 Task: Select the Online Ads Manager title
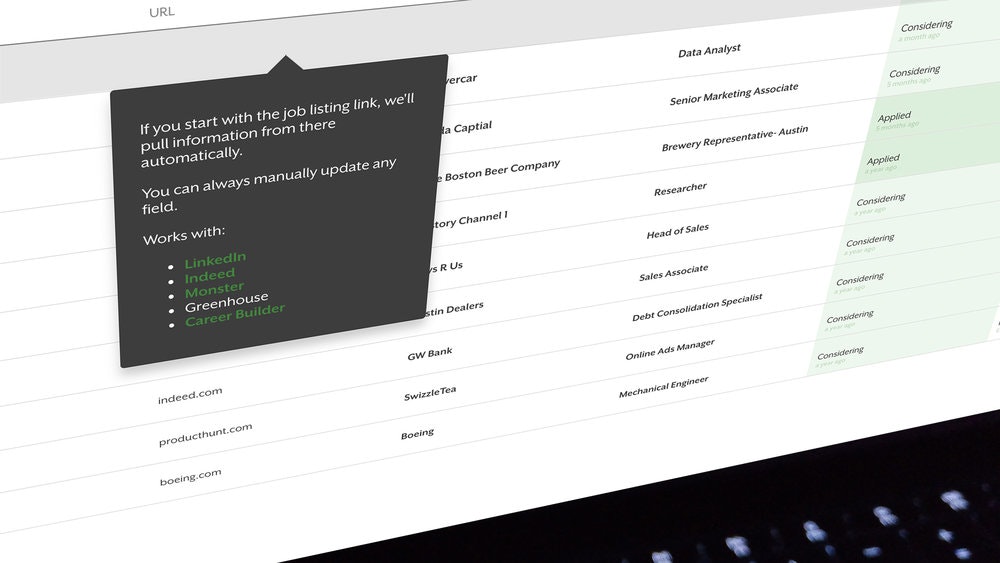(x=670, y=349)
